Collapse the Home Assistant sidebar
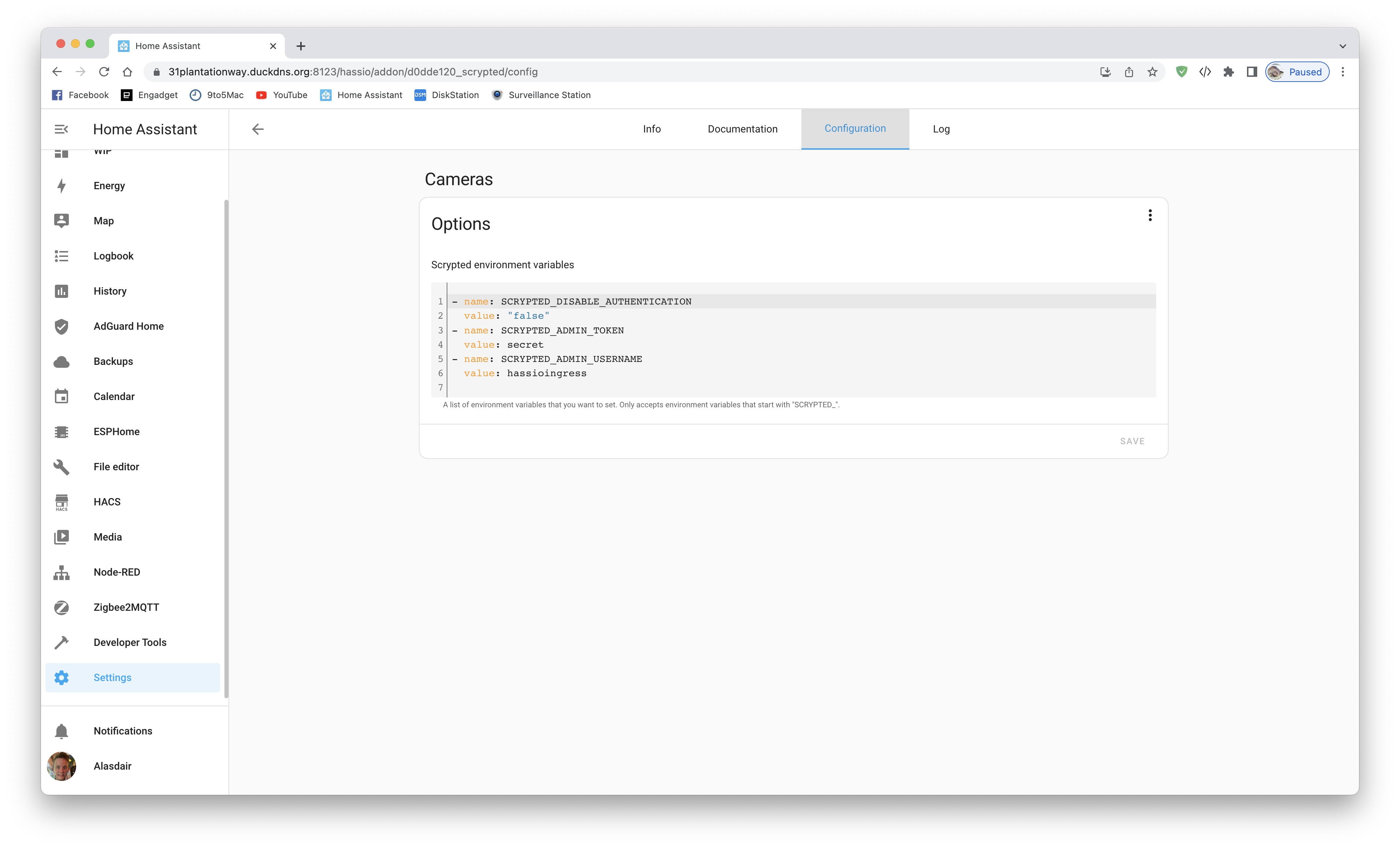 (61, 129)
